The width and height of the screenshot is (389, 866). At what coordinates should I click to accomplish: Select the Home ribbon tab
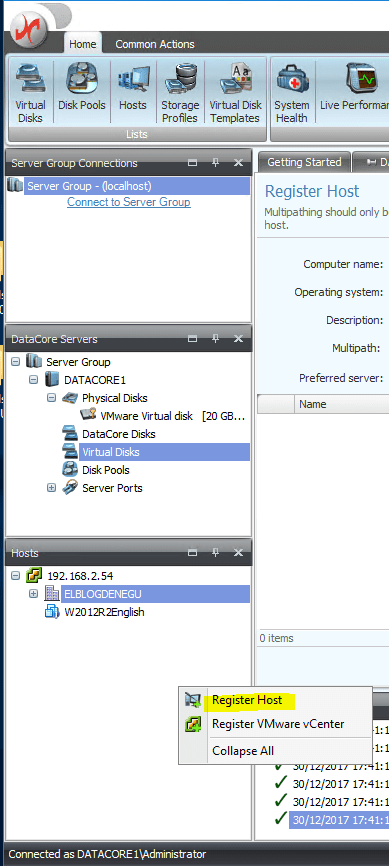(x=82, y=44)
